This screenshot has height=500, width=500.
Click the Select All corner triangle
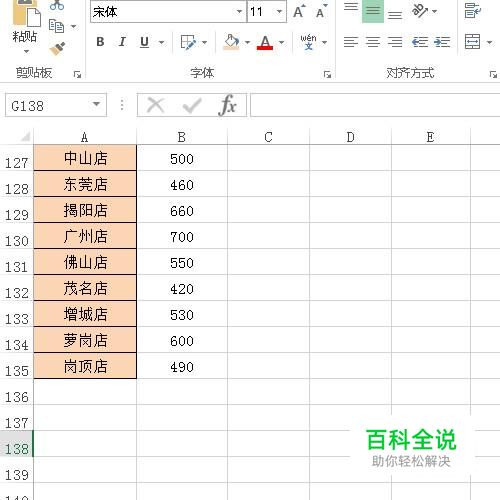point(25,136)
